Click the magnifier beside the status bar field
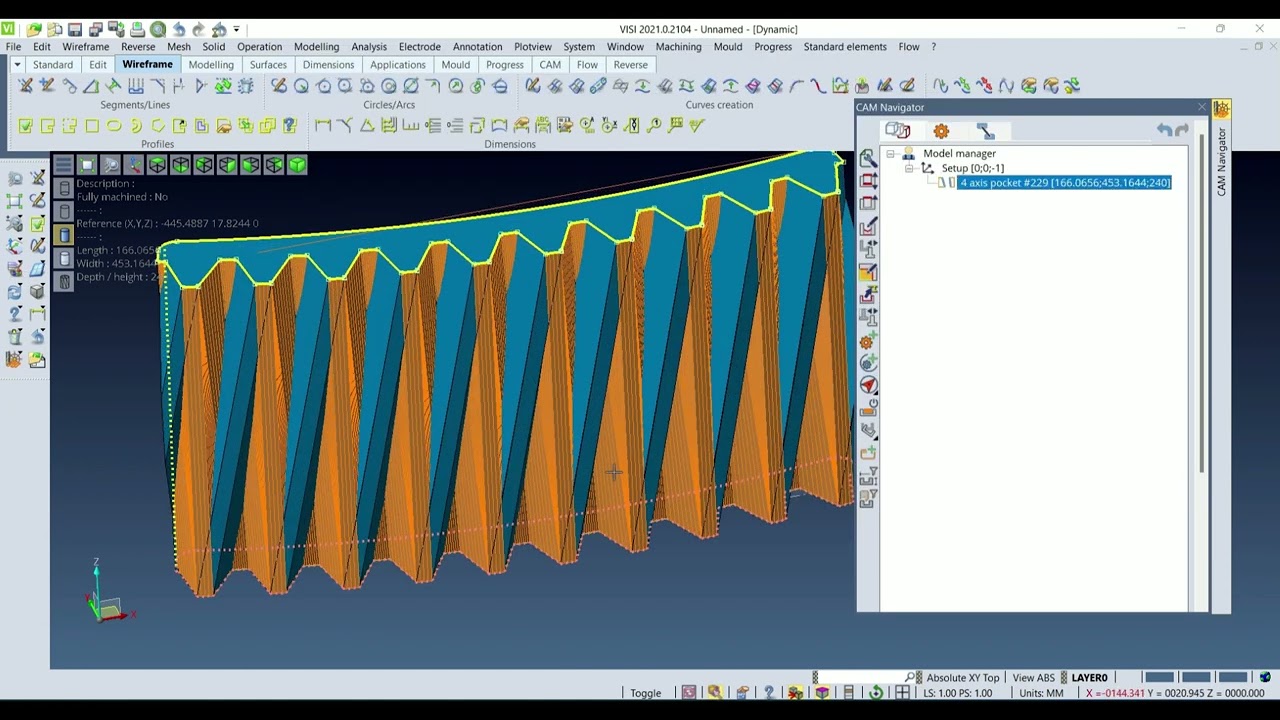The image size is (1280, 720). (x=910, y=678)
